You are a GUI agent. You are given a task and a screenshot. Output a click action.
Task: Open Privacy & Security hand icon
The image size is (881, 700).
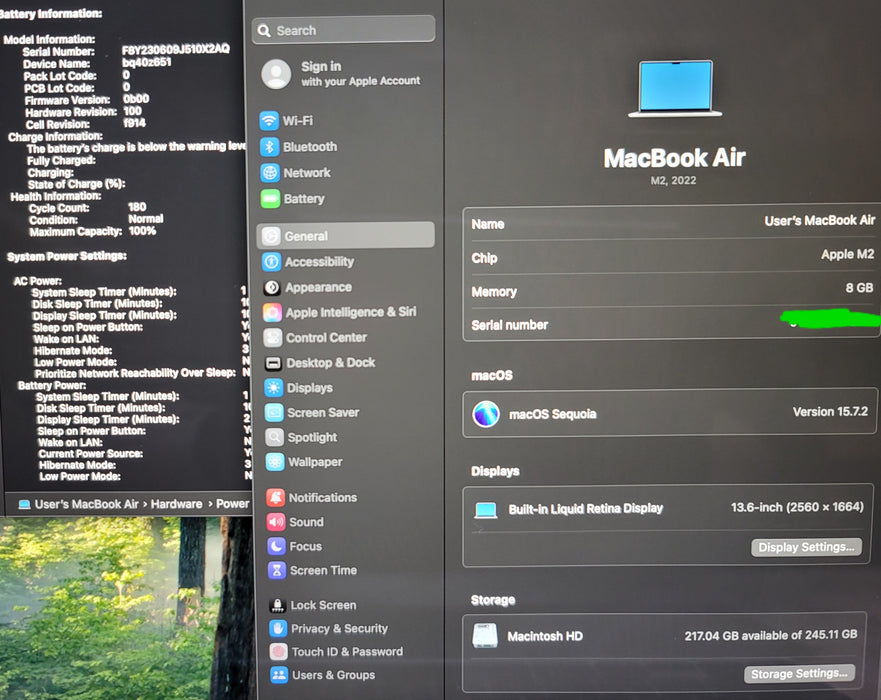[x=278, y=629]
